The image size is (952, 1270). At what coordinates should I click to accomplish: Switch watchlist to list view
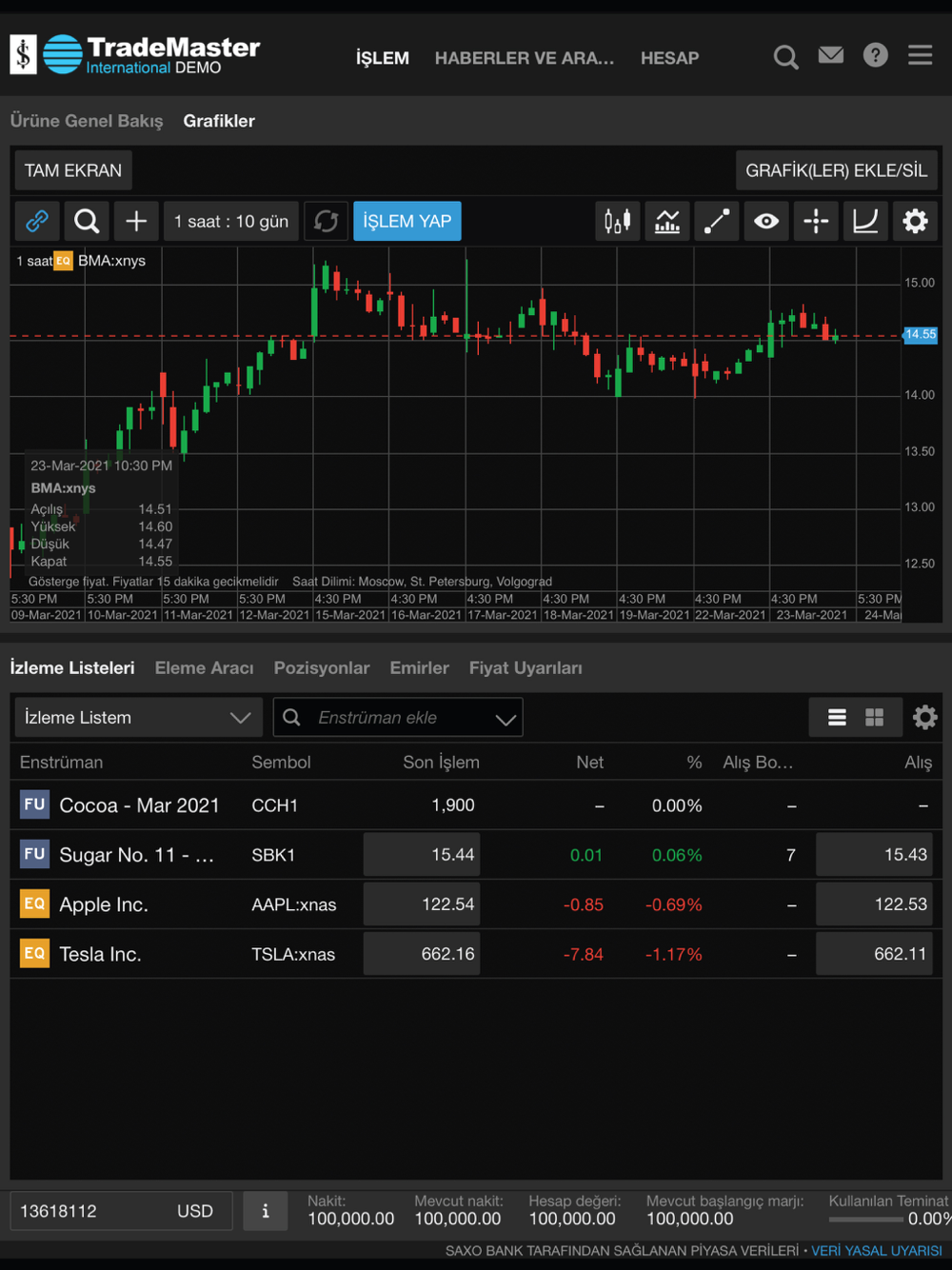pos(837,717)
